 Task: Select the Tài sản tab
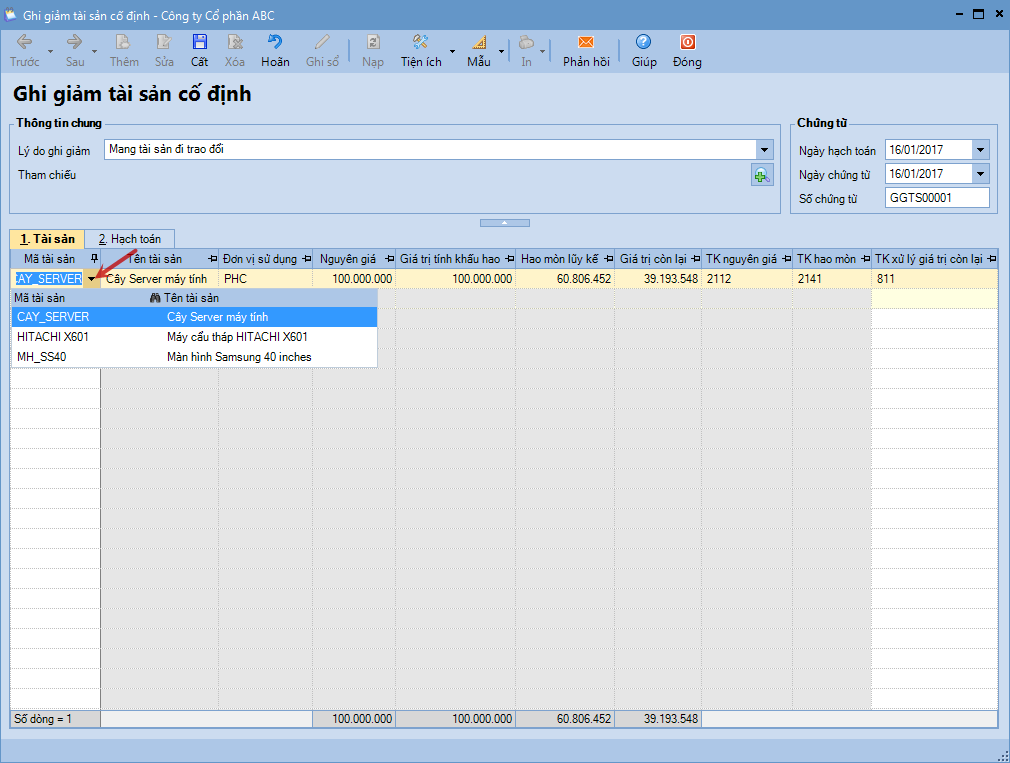[x=47, y=239]
